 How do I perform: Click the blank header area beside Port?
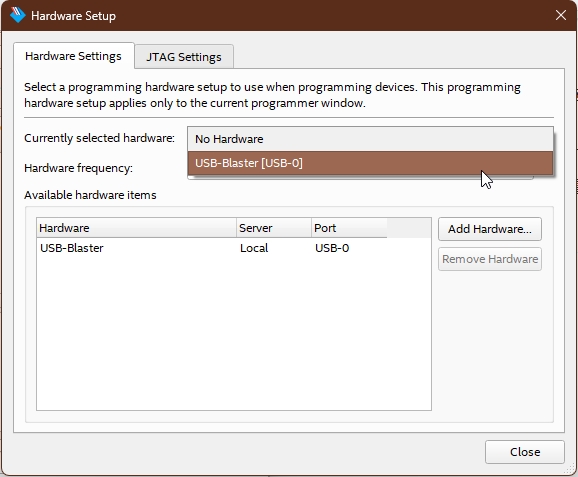(409, 228)
